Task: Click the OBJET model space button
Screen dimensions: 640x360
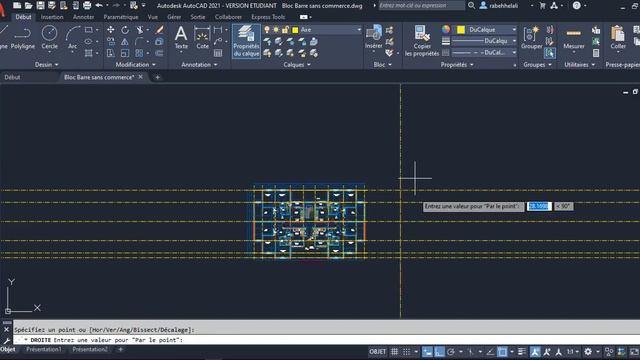Action: pyautogui.click(x=377, y=351)
